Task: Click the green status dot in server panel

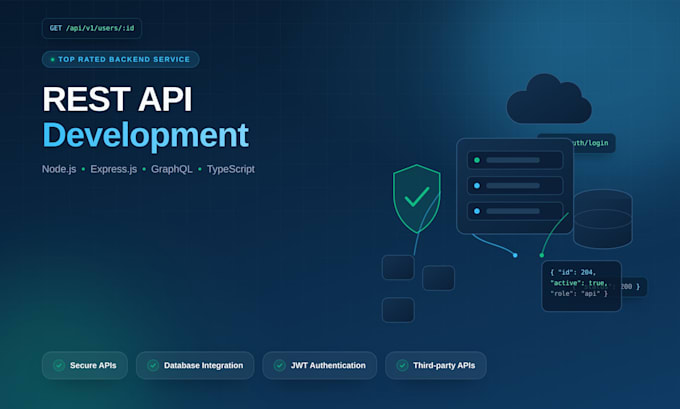Action: coord(477,160)
